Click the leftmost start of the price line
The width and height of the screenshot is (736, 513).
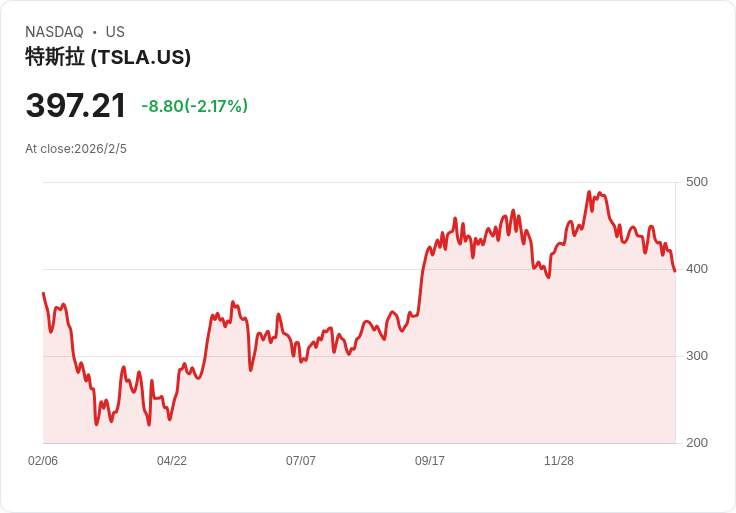click(43, 293)
